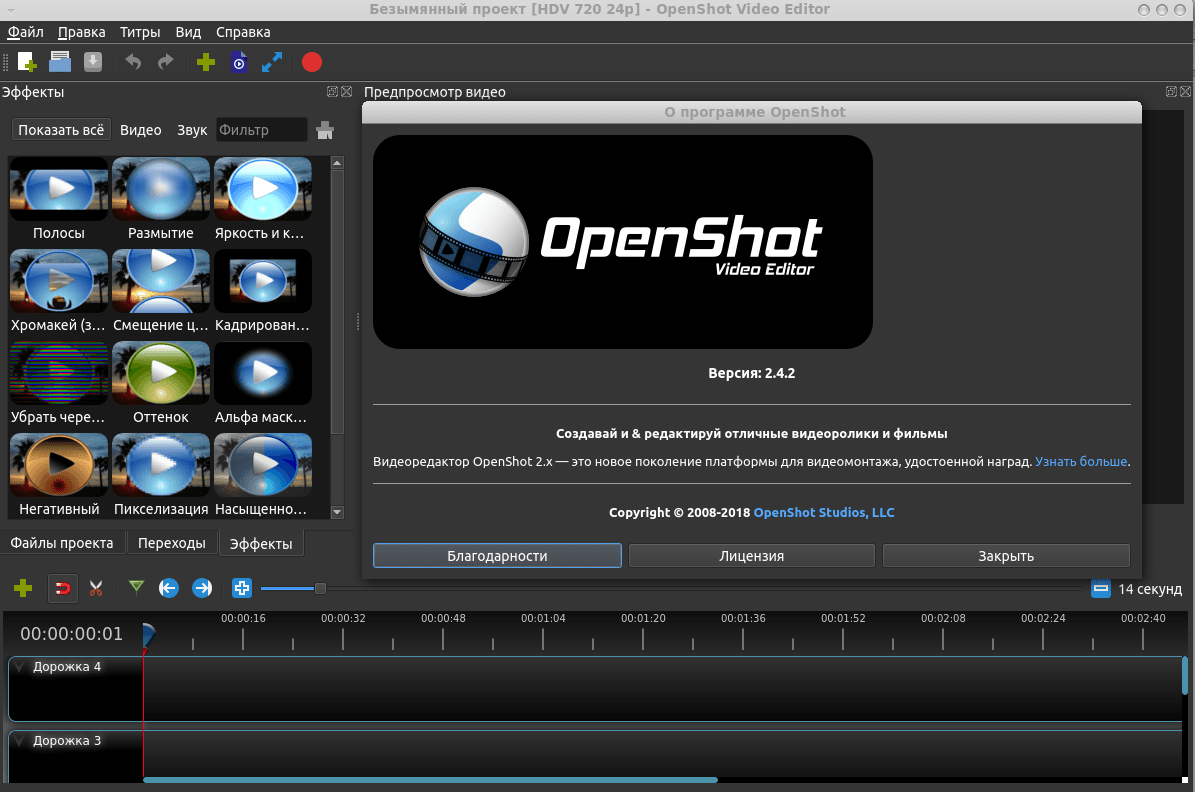This screenshot has width=1195, height=792.
Task: Select the razor scissors tool
Action: tap(96, 588)
